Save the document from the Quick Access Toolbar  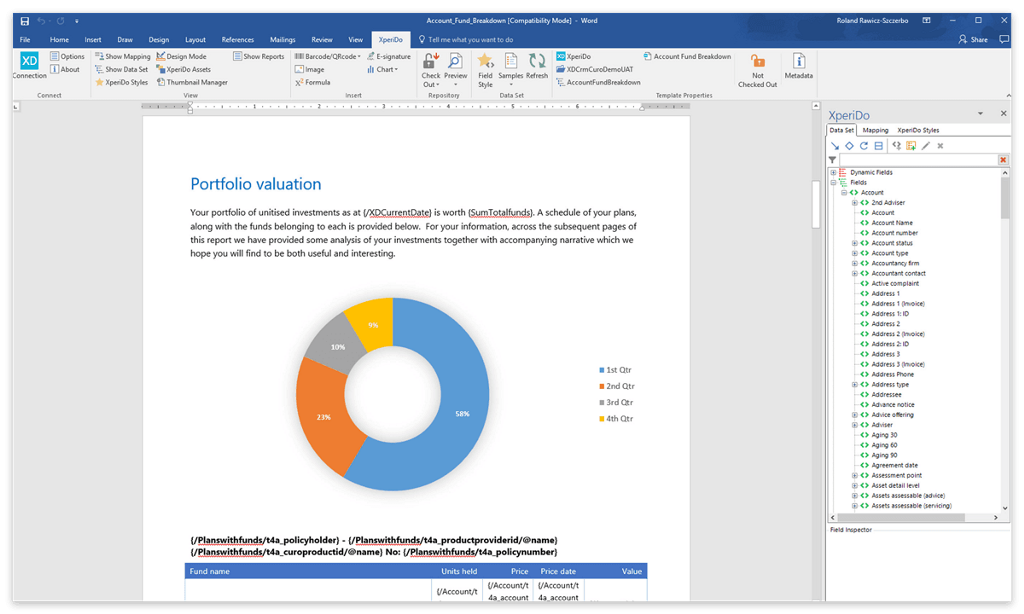point(24,21)
